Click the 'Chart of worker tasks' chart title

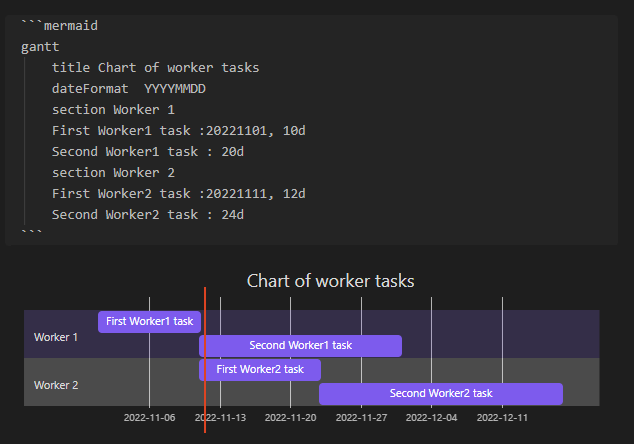coord(330,281)
